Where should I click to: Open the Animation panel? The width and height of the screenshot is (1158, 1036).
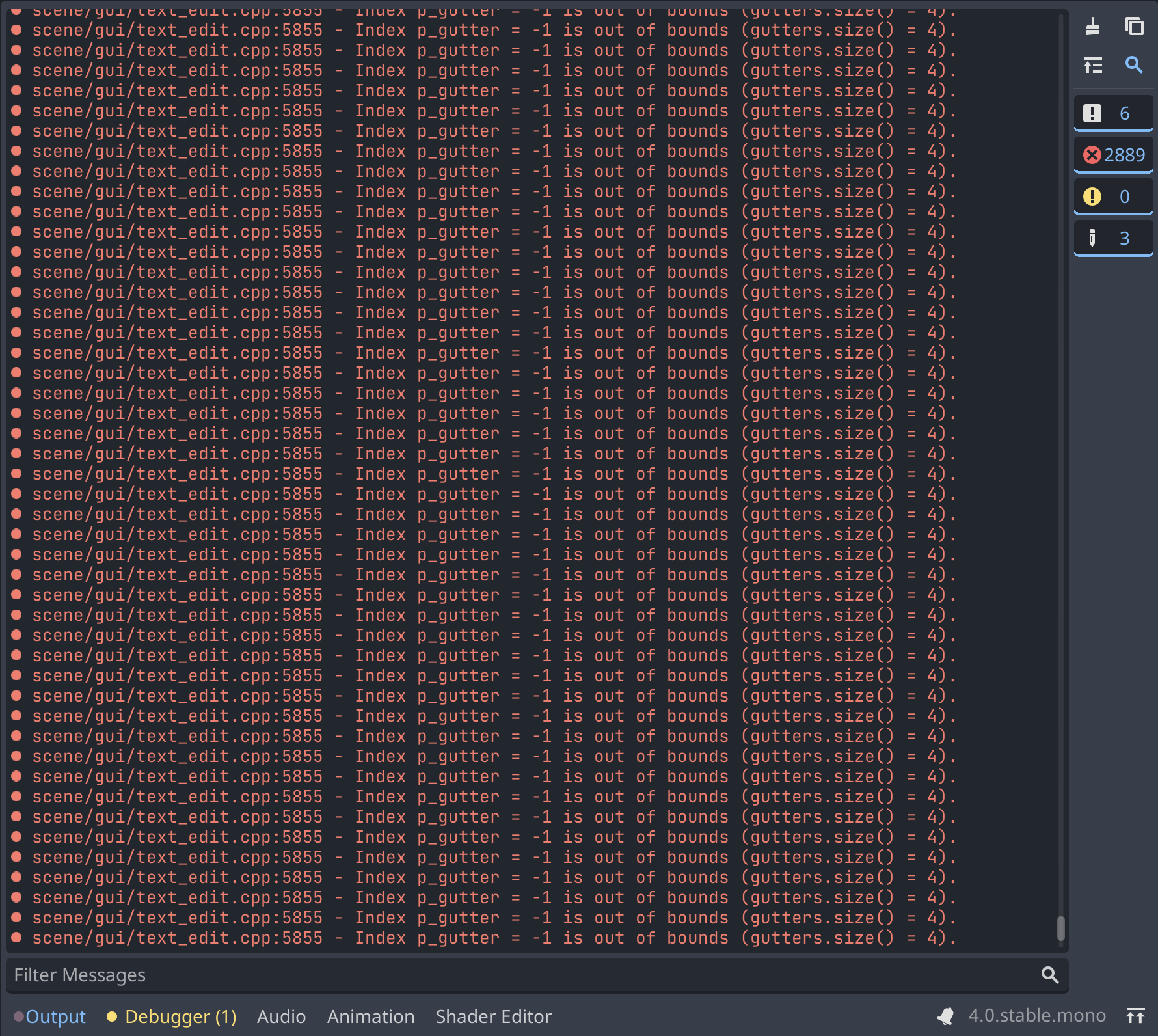pyautogui.click(x=370, y=1016)
